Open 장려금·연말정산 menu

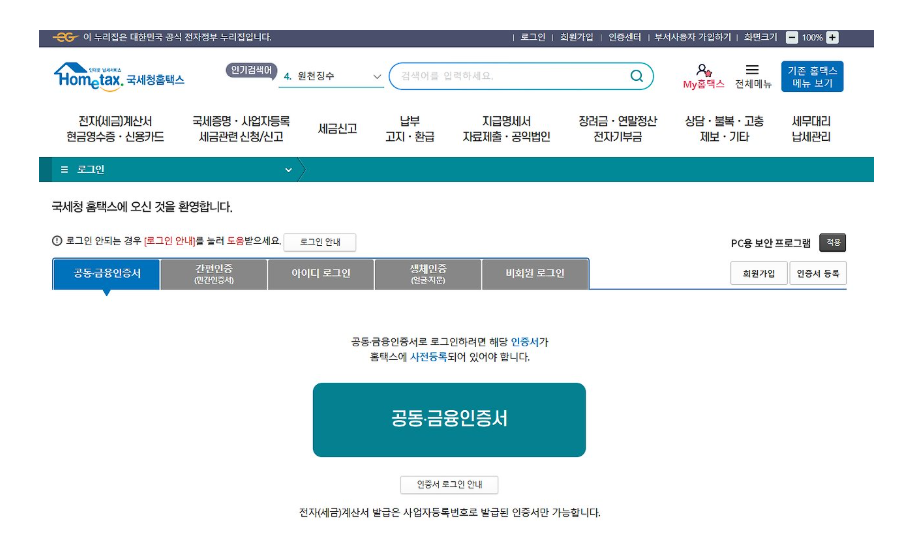point(617,129)
